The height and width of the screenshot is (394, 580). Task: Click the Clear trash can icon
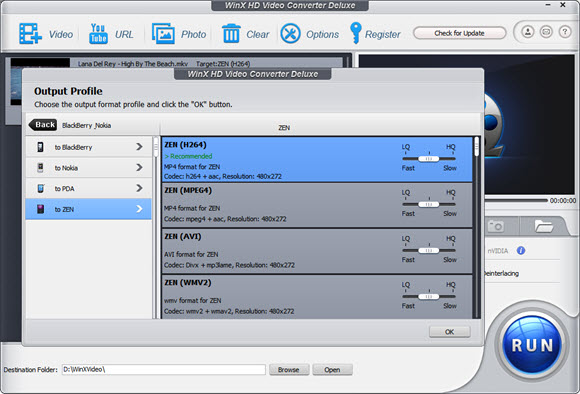coord(231,34)
